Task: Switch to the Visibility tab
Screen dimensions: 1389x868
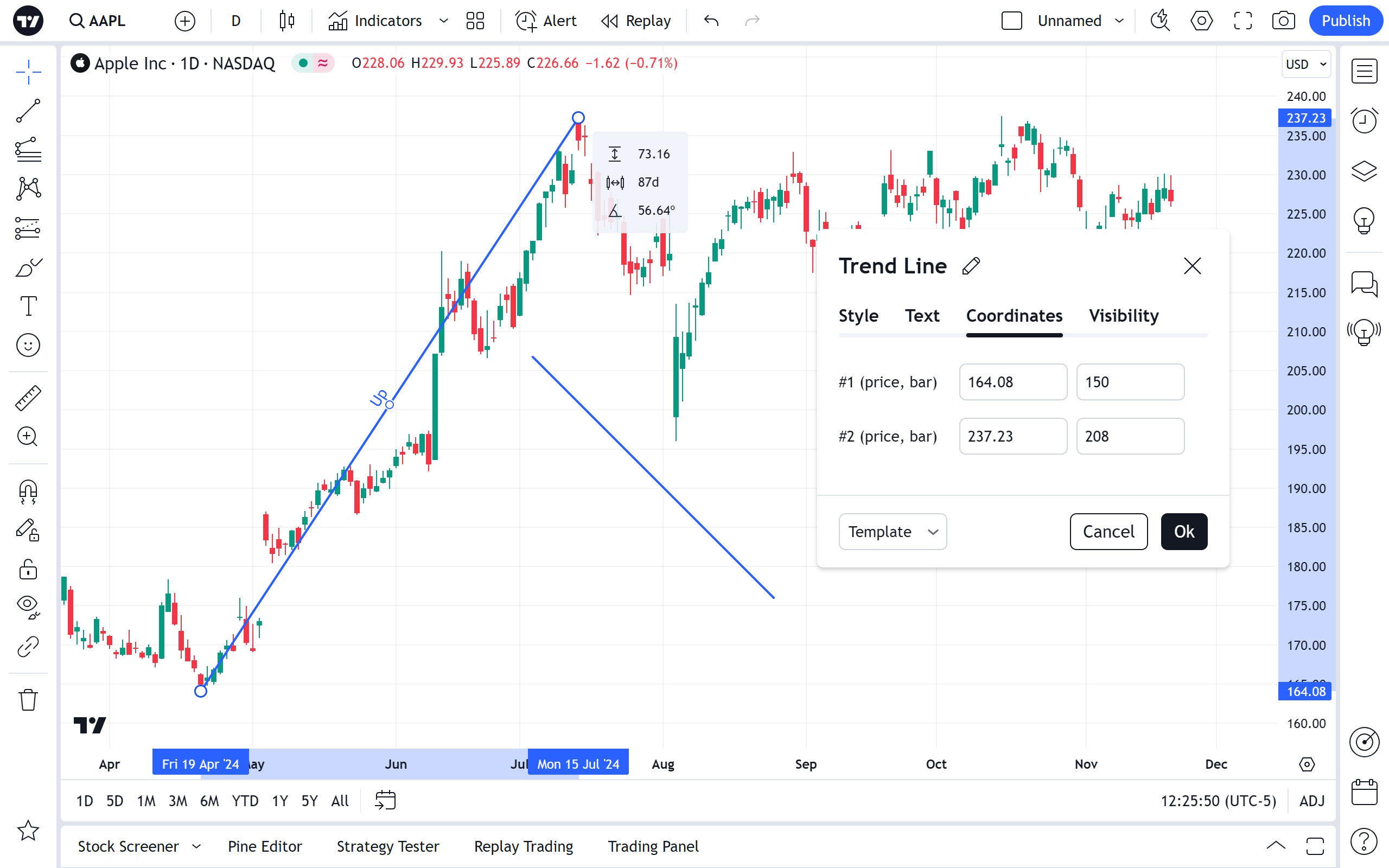Action: point(1123,316)
